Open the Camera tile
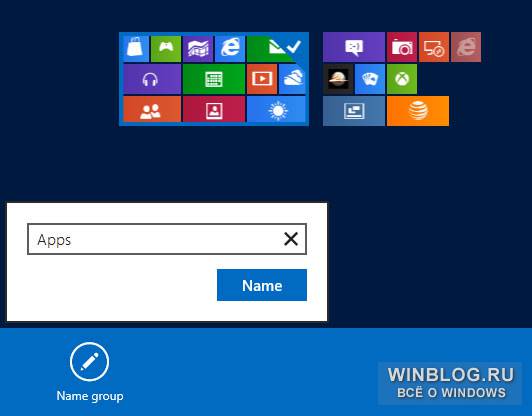This screenshot has height=416, width=532. (x=402, y=47)
